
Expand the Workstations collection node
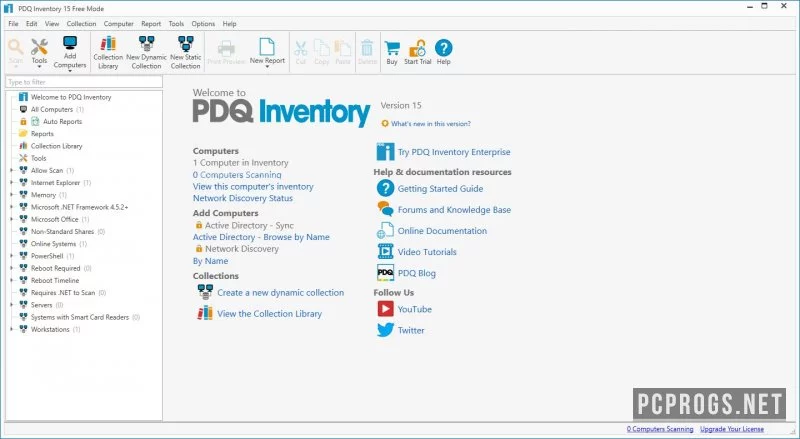tap(12, 329)
